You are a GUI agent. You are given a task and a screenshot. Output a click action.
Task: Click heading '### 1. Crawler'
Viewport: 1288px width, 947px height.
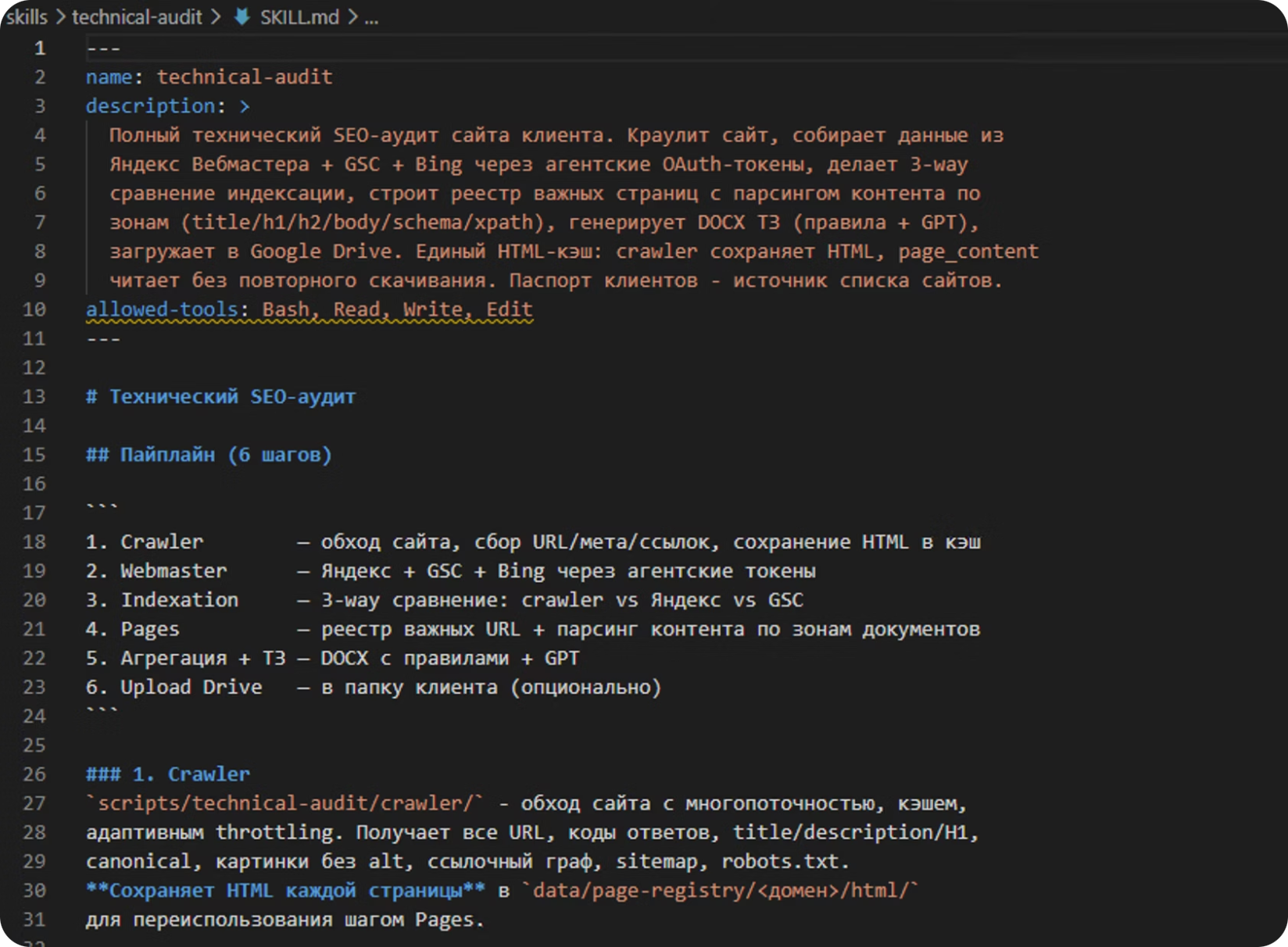[x=168, y=774]
